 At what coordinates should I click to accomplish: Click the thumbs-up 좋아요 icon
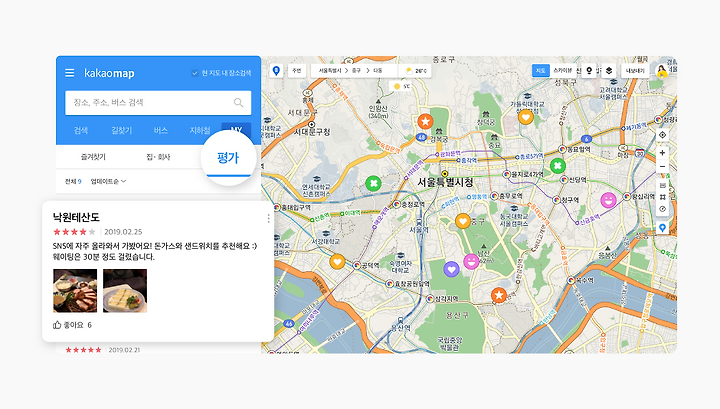pos(57,325)
